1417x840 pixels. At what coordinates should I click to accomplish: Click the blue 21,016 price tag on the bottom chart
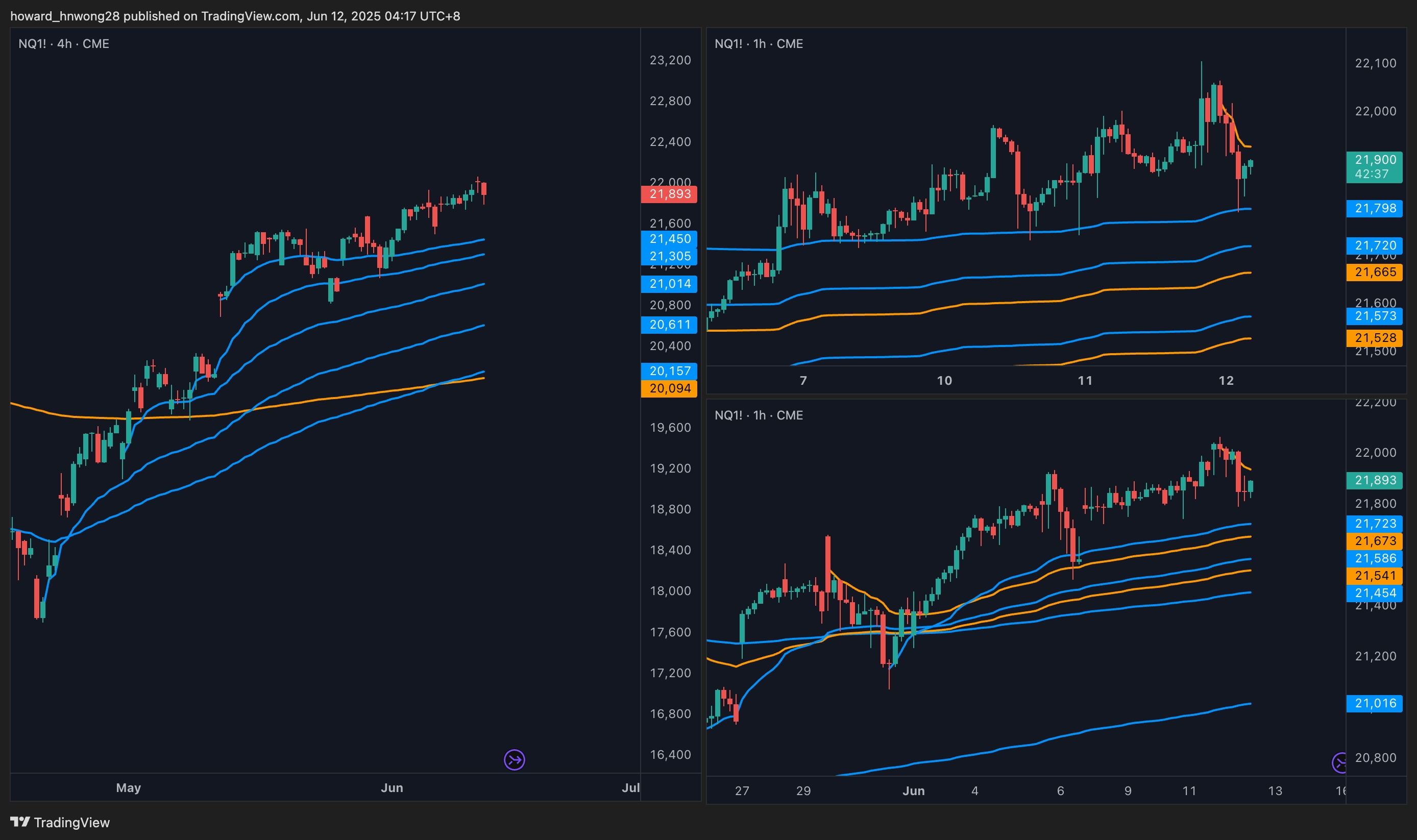(1374, 703)
